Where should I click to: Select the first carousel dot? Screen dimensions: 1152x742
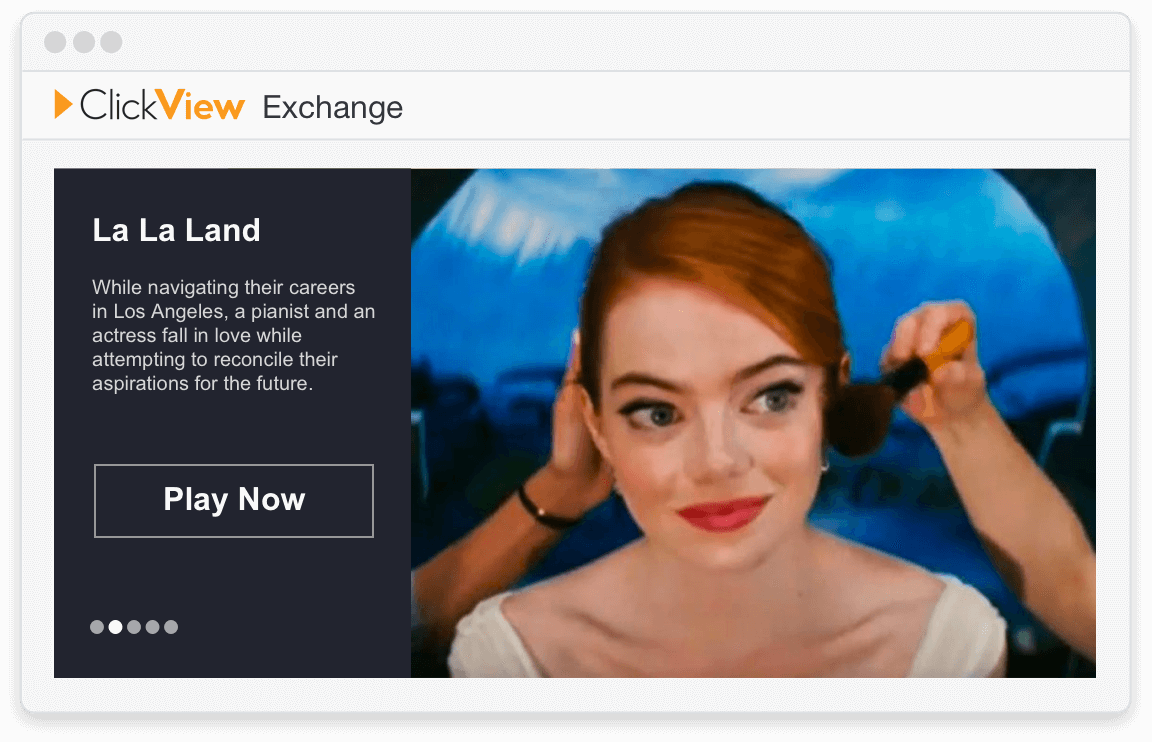[x=97, y=627]
